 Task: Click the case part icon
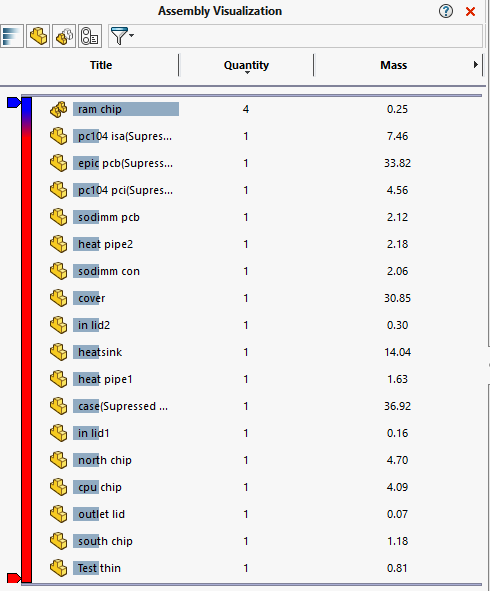point(58,406)
